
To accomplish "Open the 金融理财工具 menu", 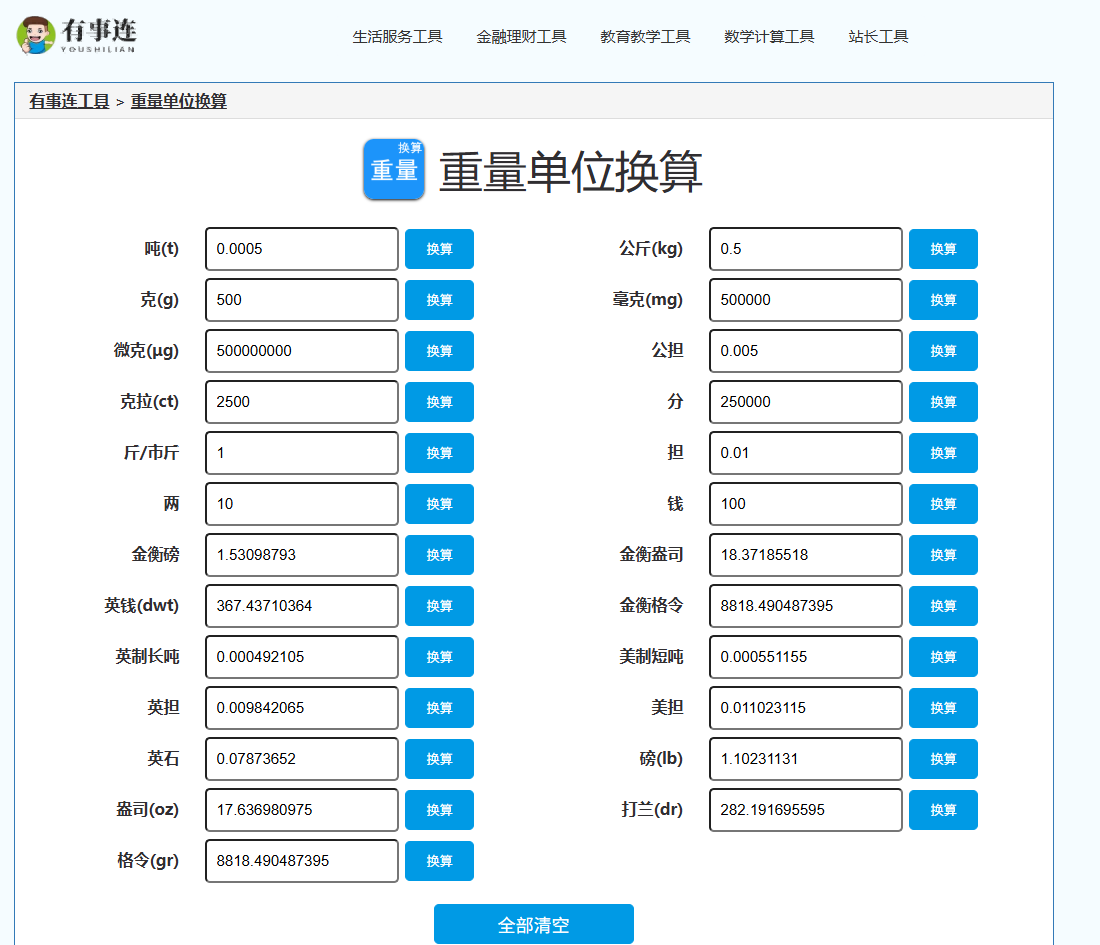I will [521, 37].
